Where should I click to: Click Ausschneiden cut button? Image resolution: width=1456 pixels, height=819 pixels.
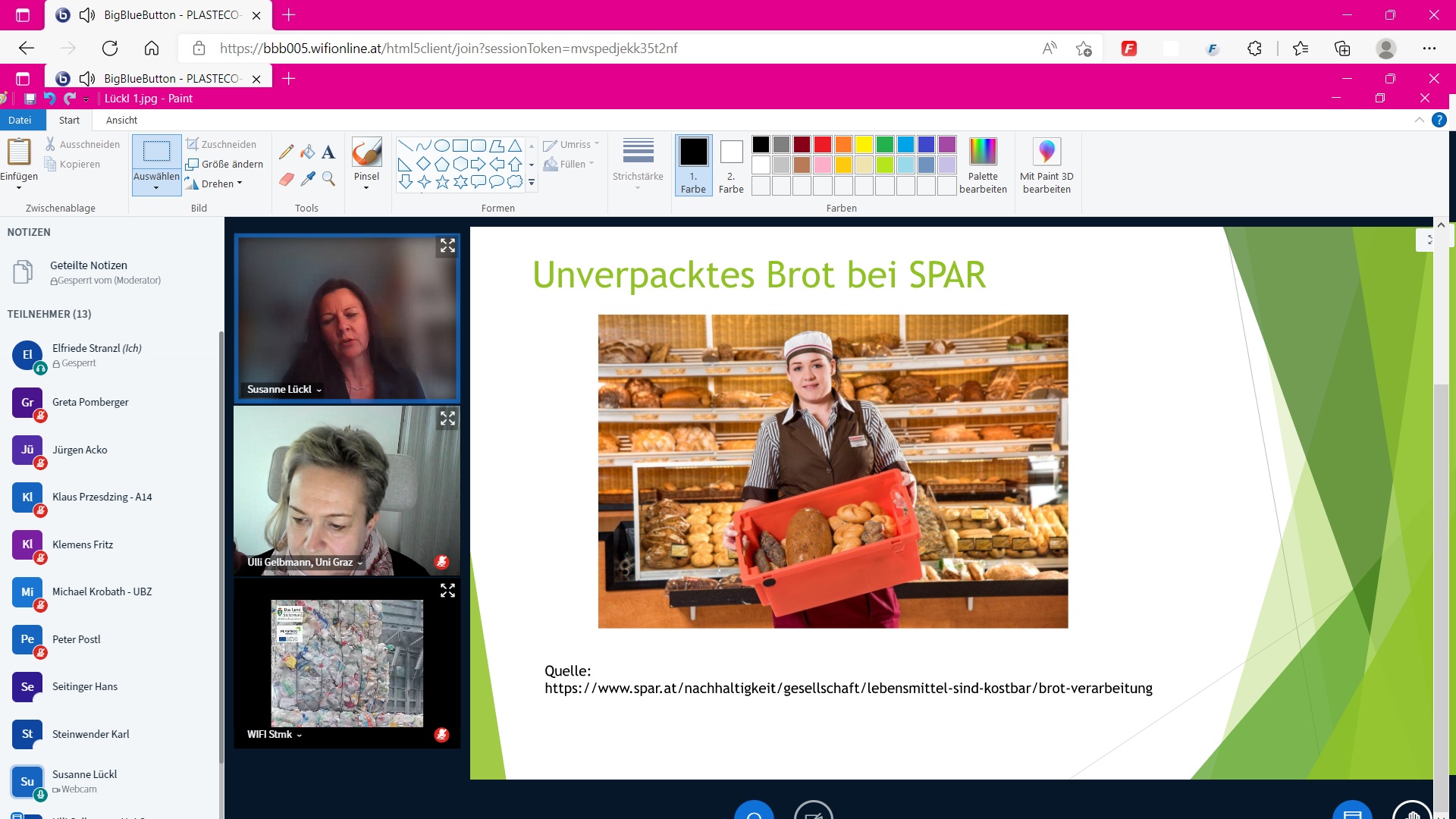82,144
